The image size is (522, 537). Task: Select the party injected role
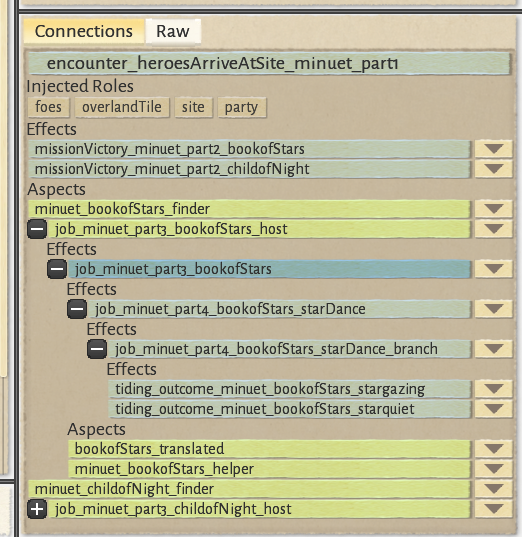pyautogui.click(x=241, y=107)
